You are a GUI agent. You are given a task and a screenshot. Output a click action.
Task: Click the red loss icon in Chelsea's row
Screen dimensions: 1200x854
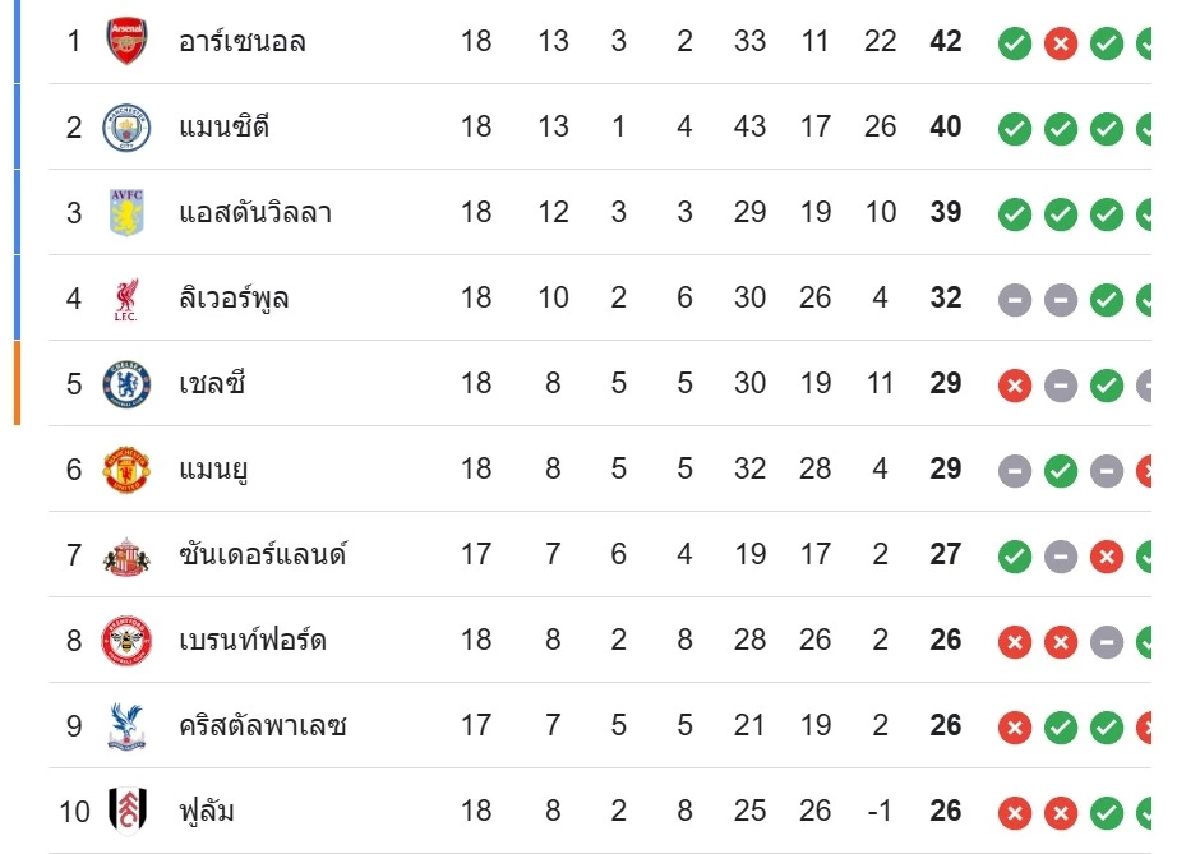pos(1014,385)
